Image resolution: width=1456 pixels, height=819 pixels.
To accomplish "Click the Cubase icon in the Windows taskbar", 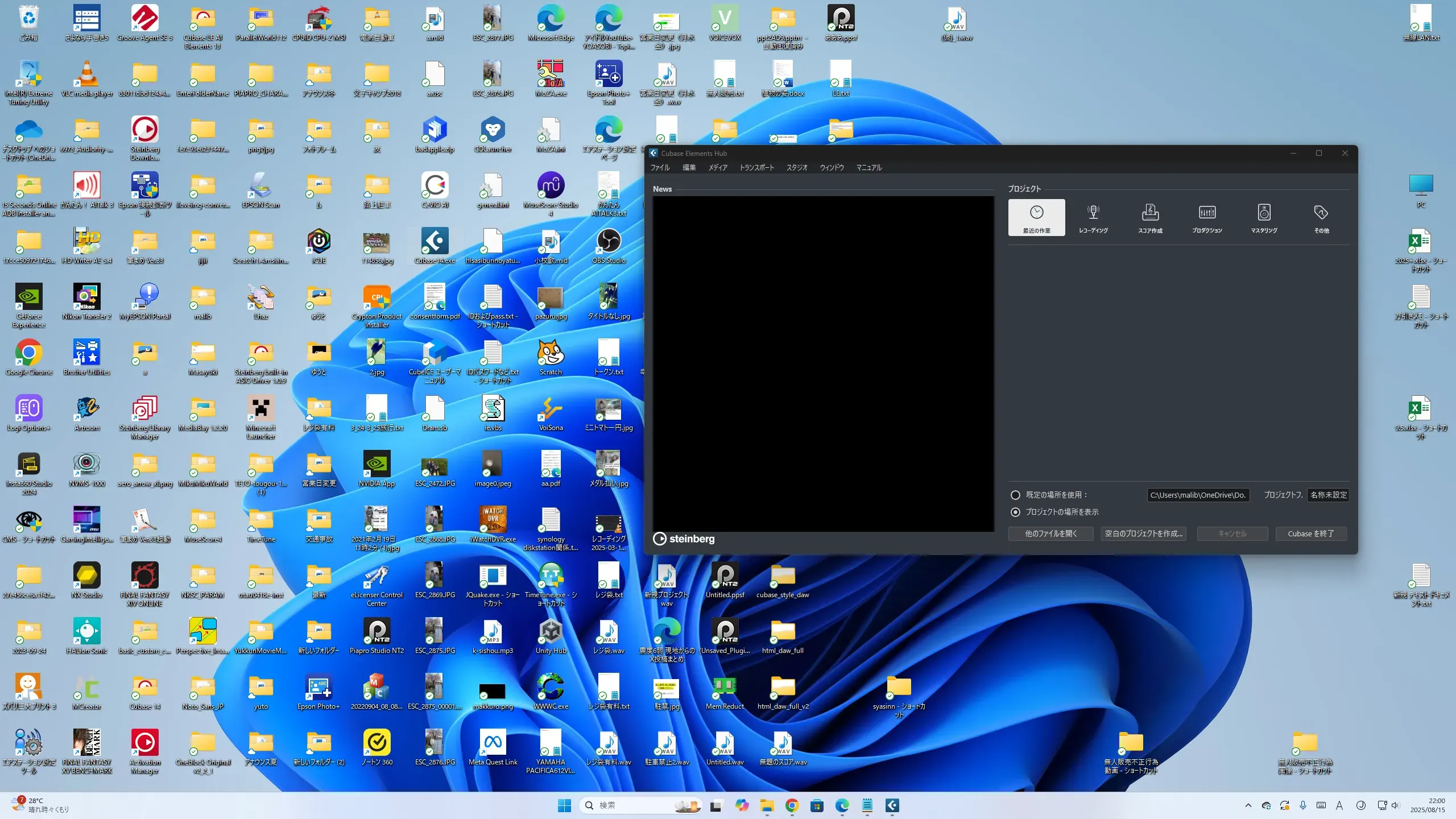I will [892, 805].
